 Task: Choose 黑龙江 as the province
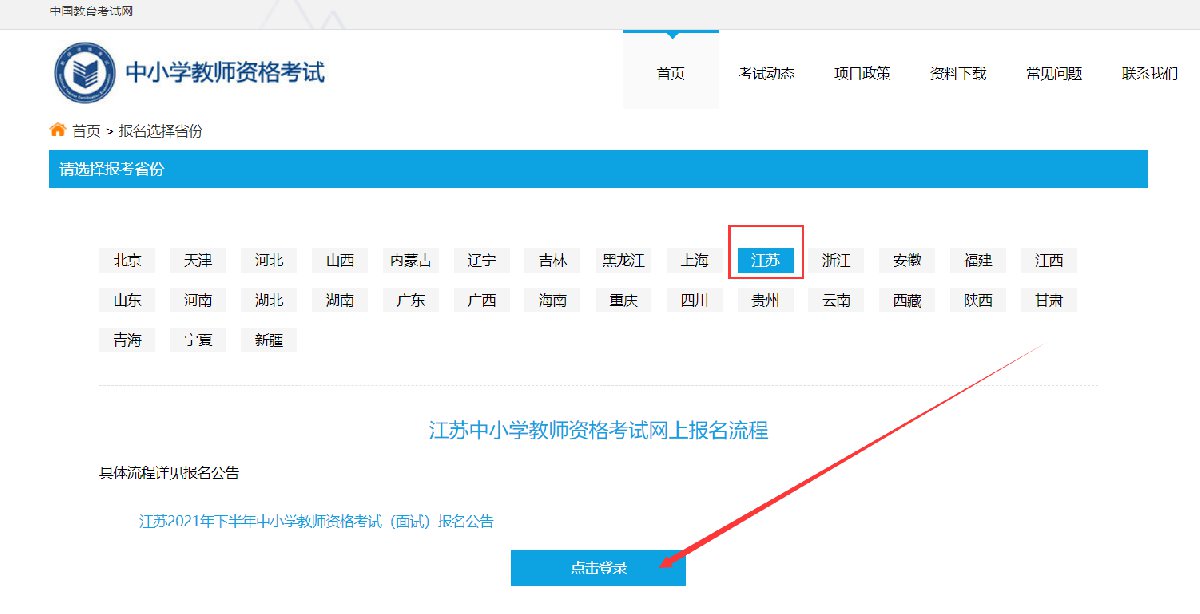(623, 260)
